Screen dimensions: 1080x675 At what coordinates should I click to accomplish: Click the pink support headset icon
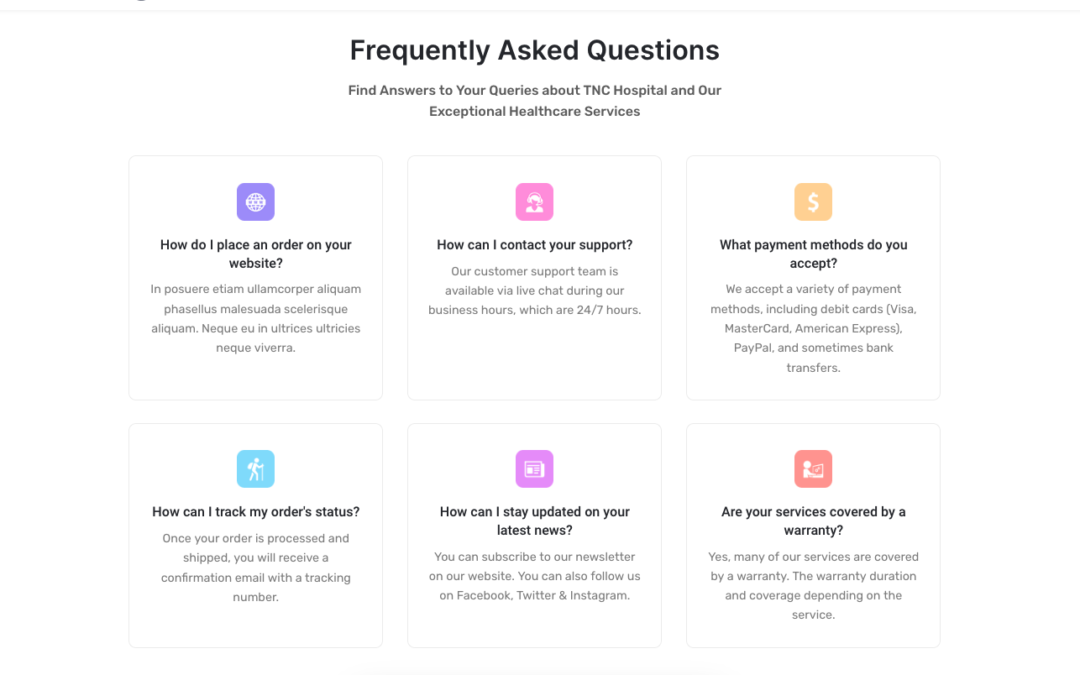(534, 202)
